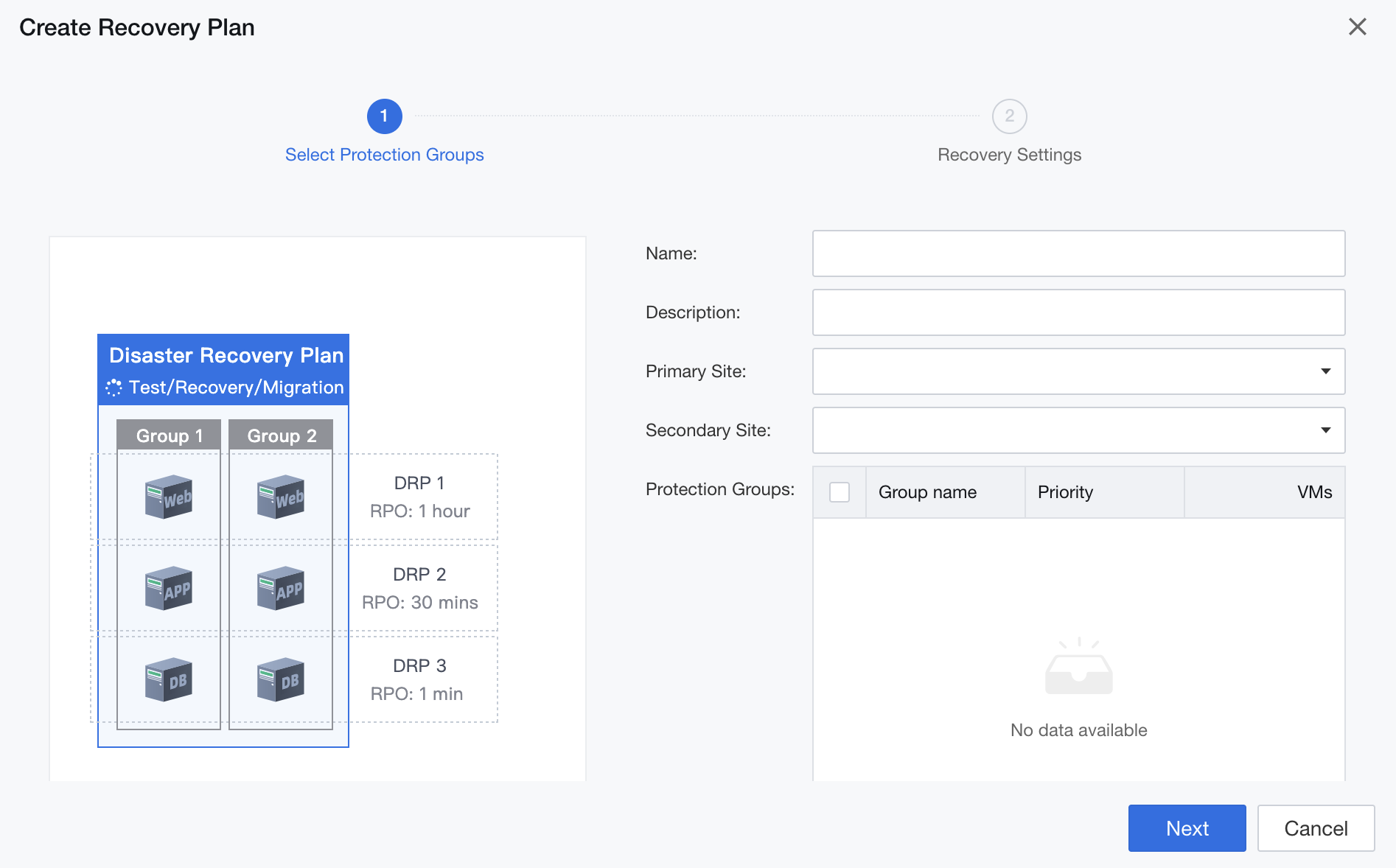1396x868 pixels.
Task: Click the Group 1 header in diagram
Action: point(169,435)
